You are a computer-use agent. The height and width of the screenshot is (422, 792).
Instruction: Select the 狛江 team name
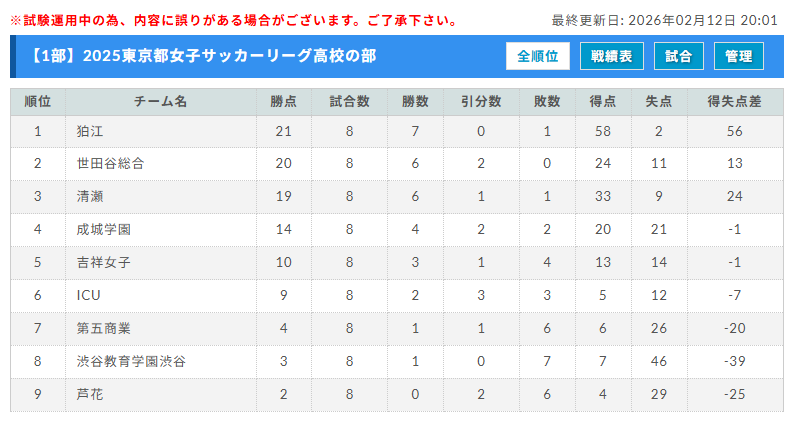(89, 131)
